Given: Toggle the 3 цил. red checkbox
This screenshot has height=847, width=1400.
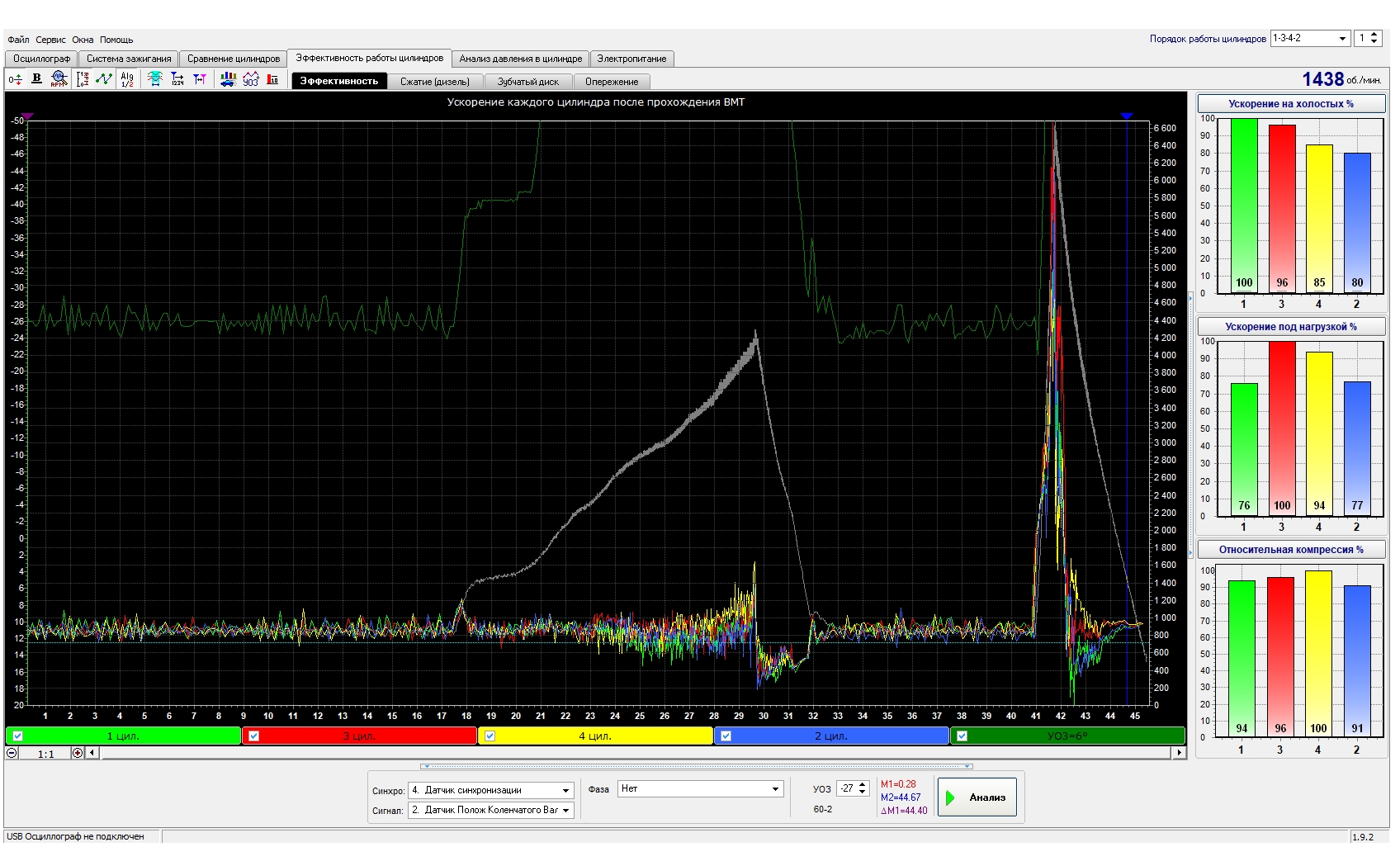Looking at the screenshot, I should point(254,736).
